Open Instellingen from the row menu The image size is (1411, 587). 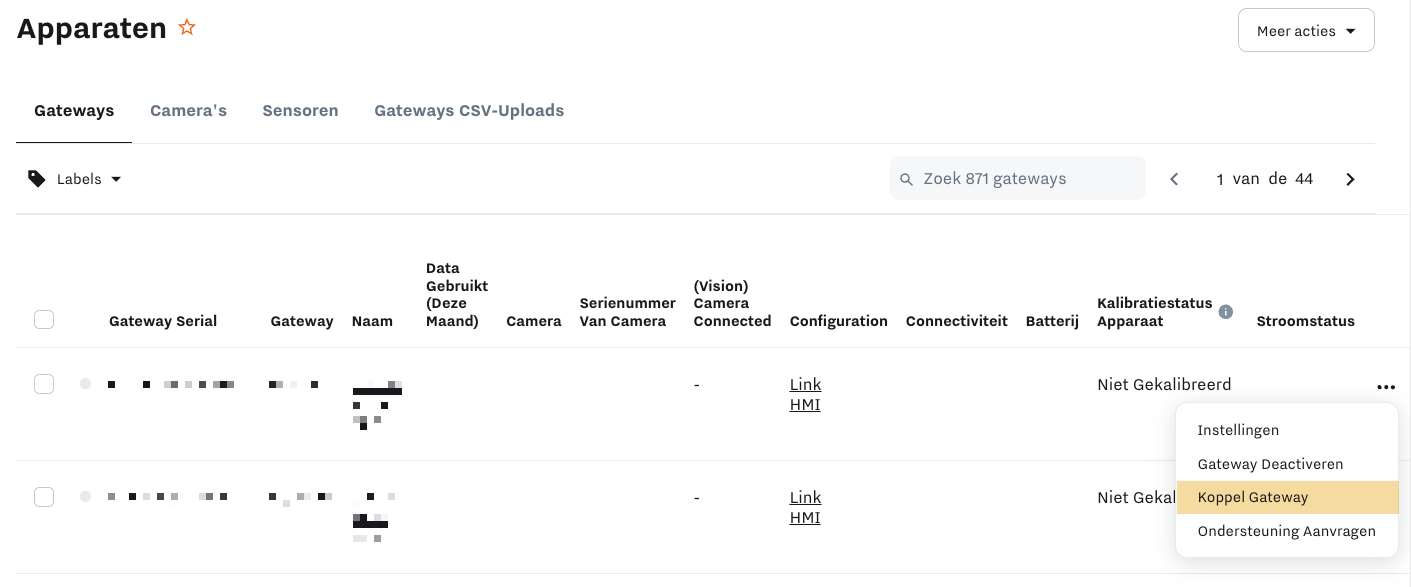1238,430
